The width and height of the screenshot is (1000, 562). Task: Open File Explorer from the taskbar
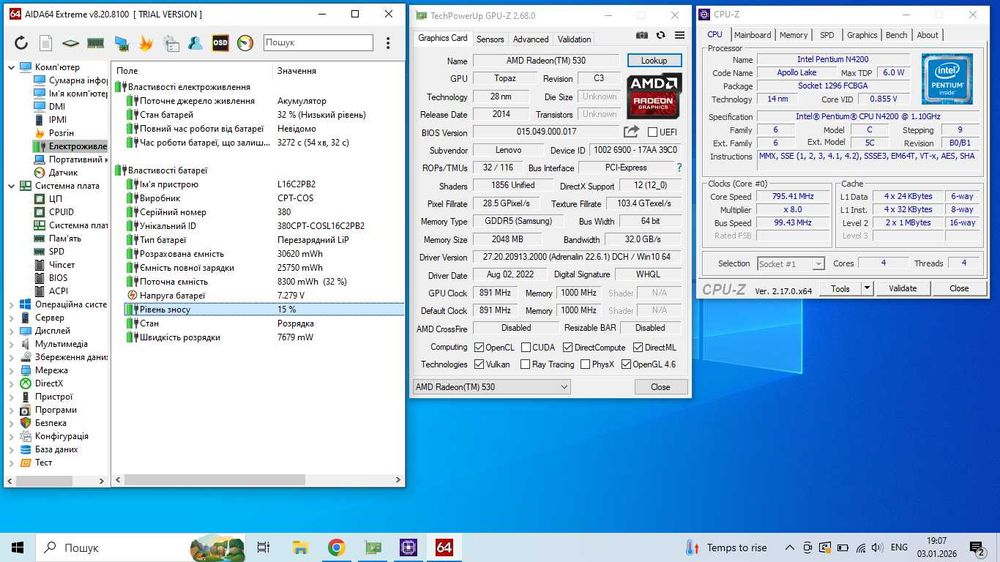click(x=300, y=547)
